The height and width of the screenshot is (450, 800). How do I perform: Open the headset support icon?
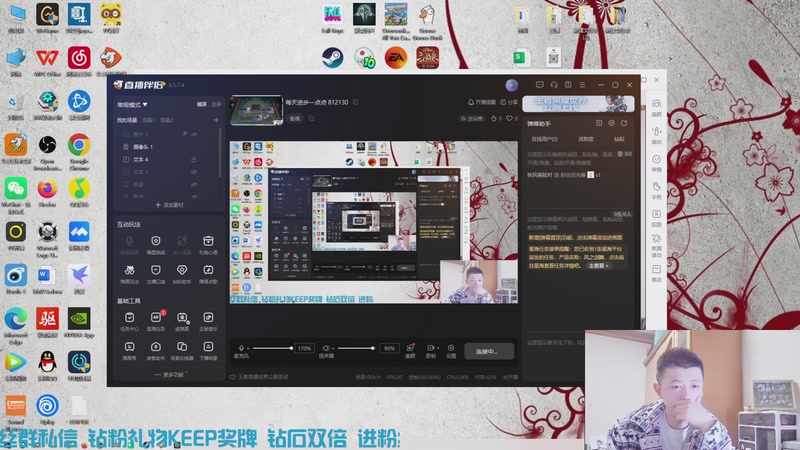(x=554, y=85)
